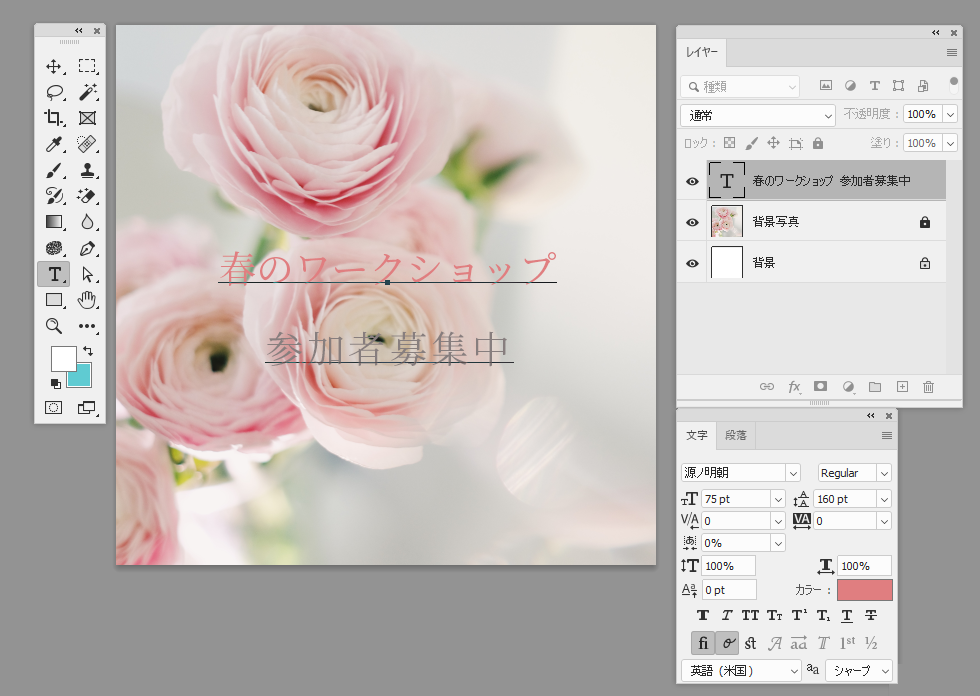This screenshot has width=980, height=696.
Task: Select the Crop tool
Action: tap(54, 118)
